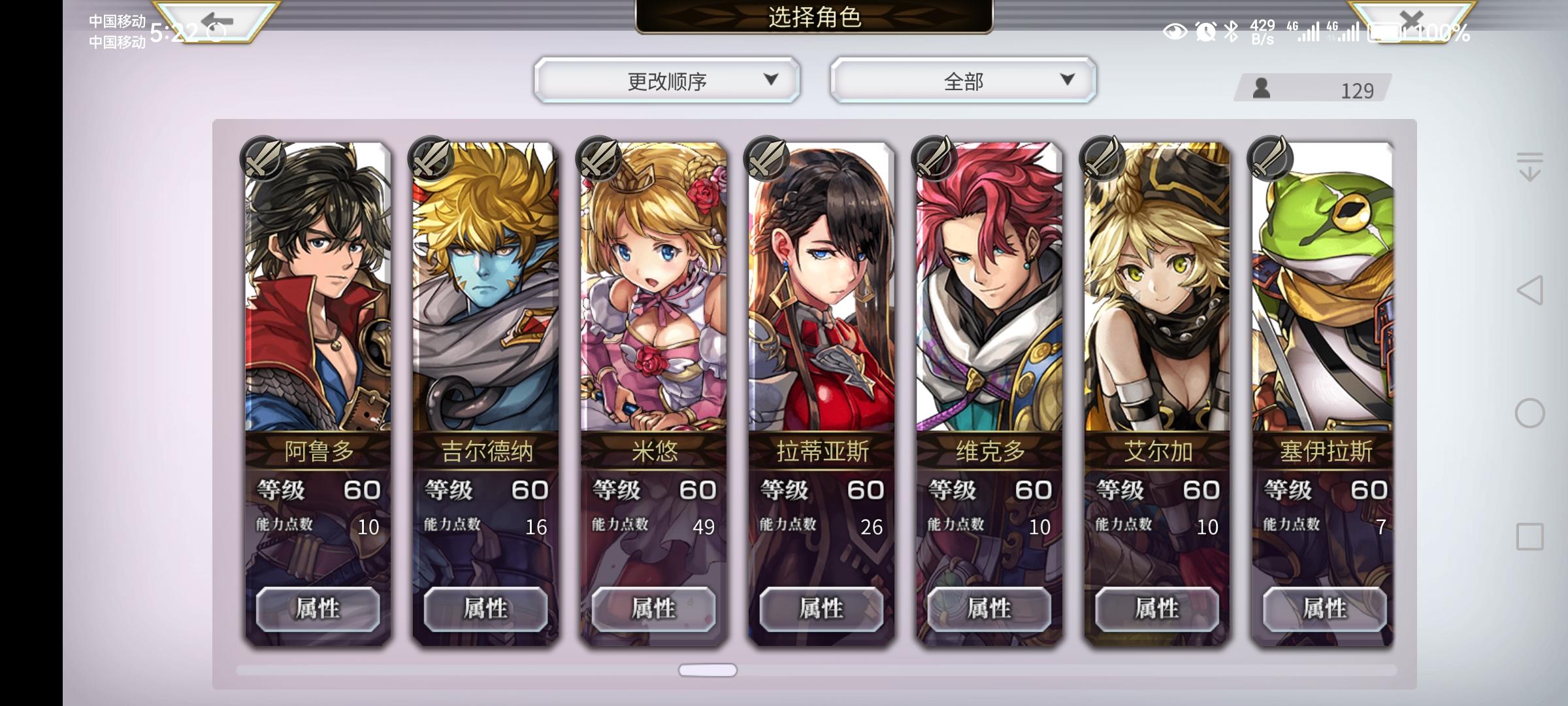Select the 塞伊拉斯 frog character portrait
This screenshot has width=1568, height=706.
(x=1324, y=288)
